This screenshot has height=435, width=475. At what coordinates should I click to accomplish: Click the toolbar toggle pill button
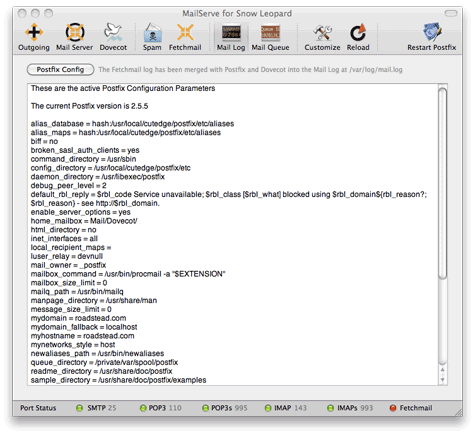[x=451, y=13]
